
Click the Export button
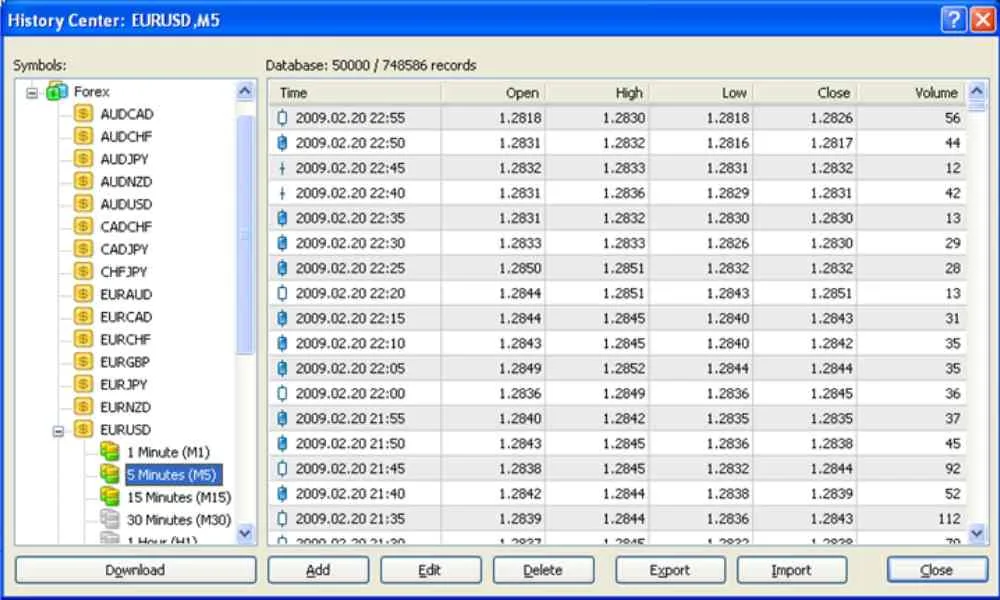[x=669, y=570]
